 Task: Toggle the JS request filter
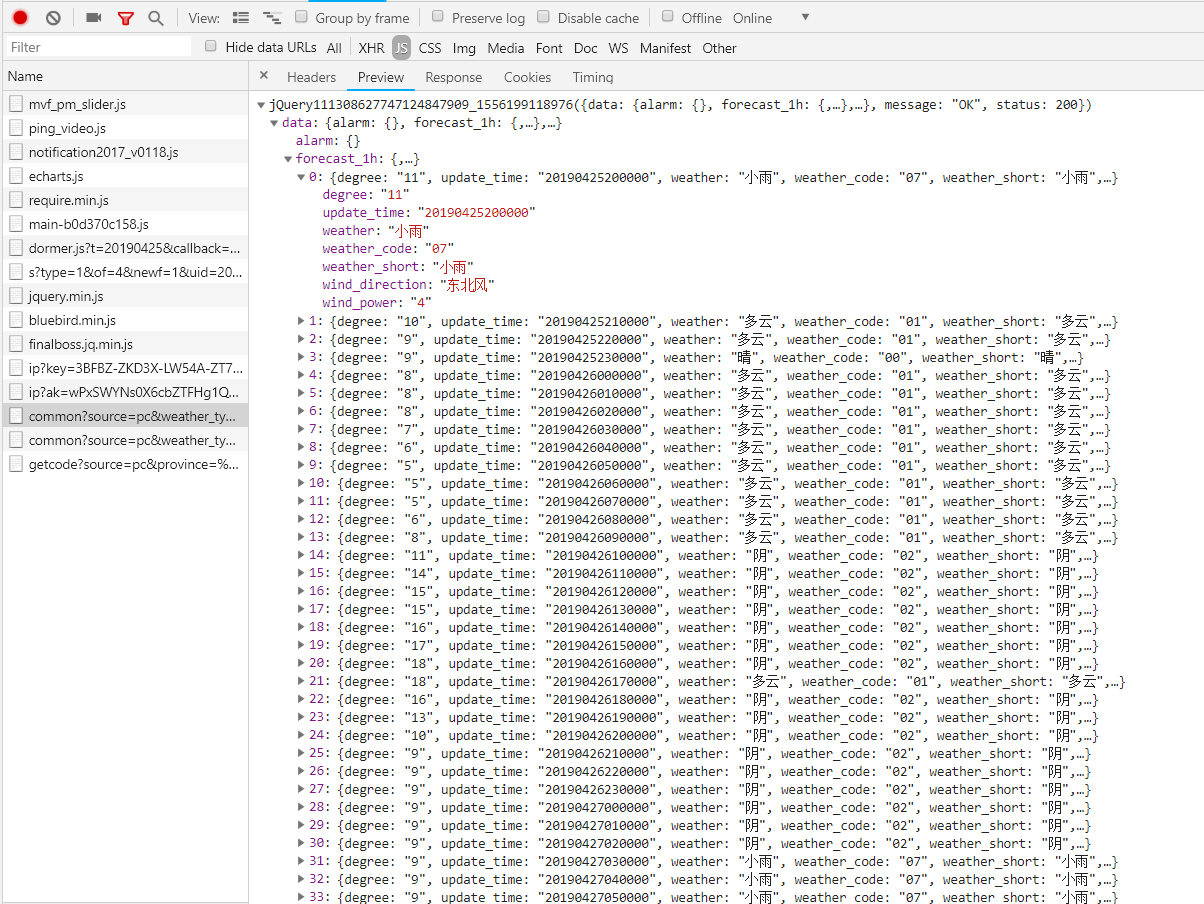pos(401,48)
